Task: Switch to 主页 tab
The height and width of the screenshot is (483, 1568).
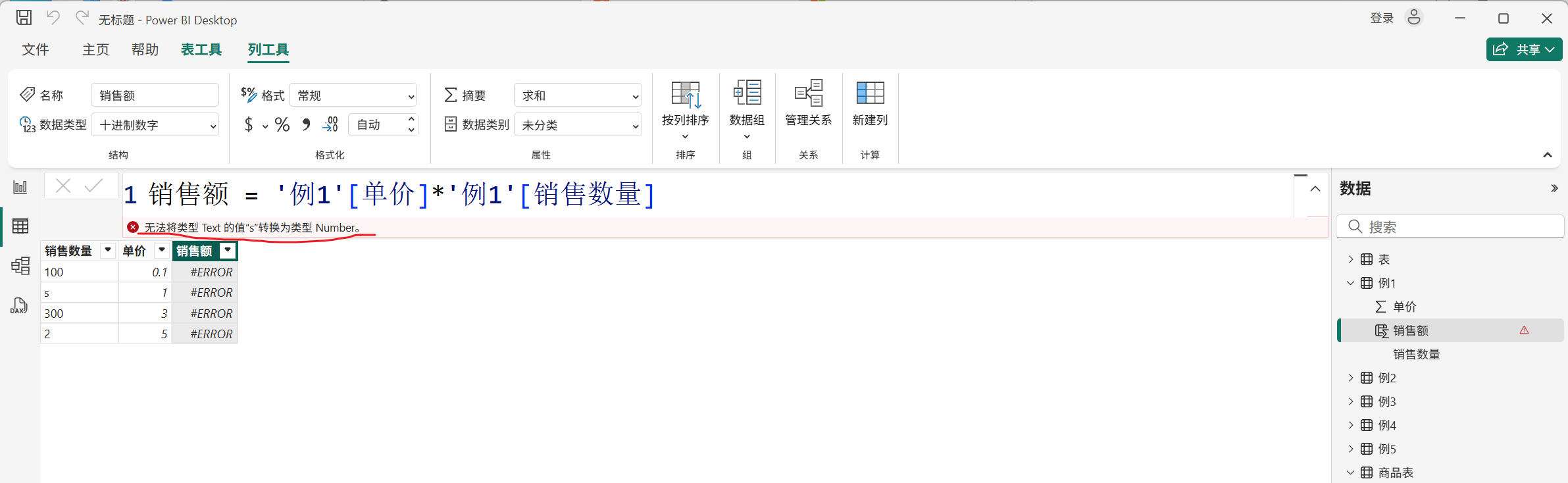Action: (x=95, y=49)
